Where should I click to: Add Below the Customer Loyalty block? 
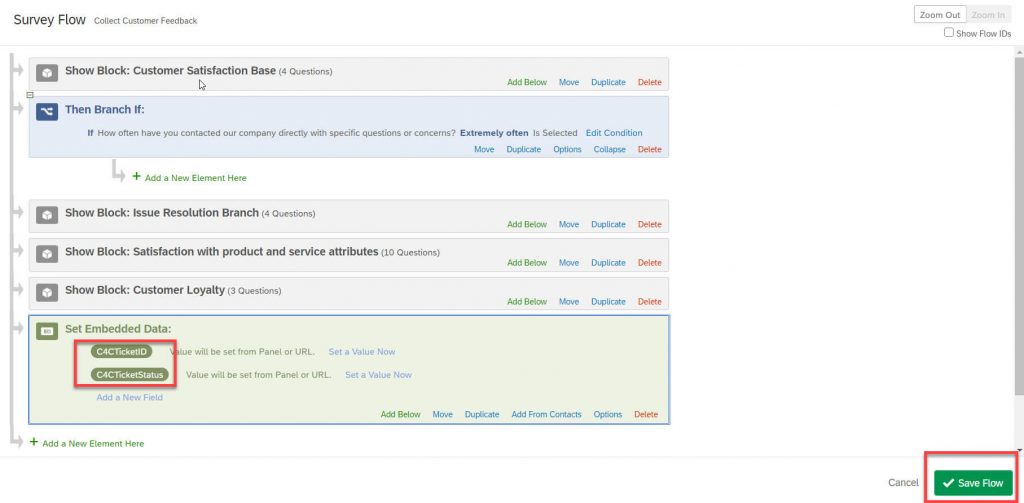coord(527,302)
